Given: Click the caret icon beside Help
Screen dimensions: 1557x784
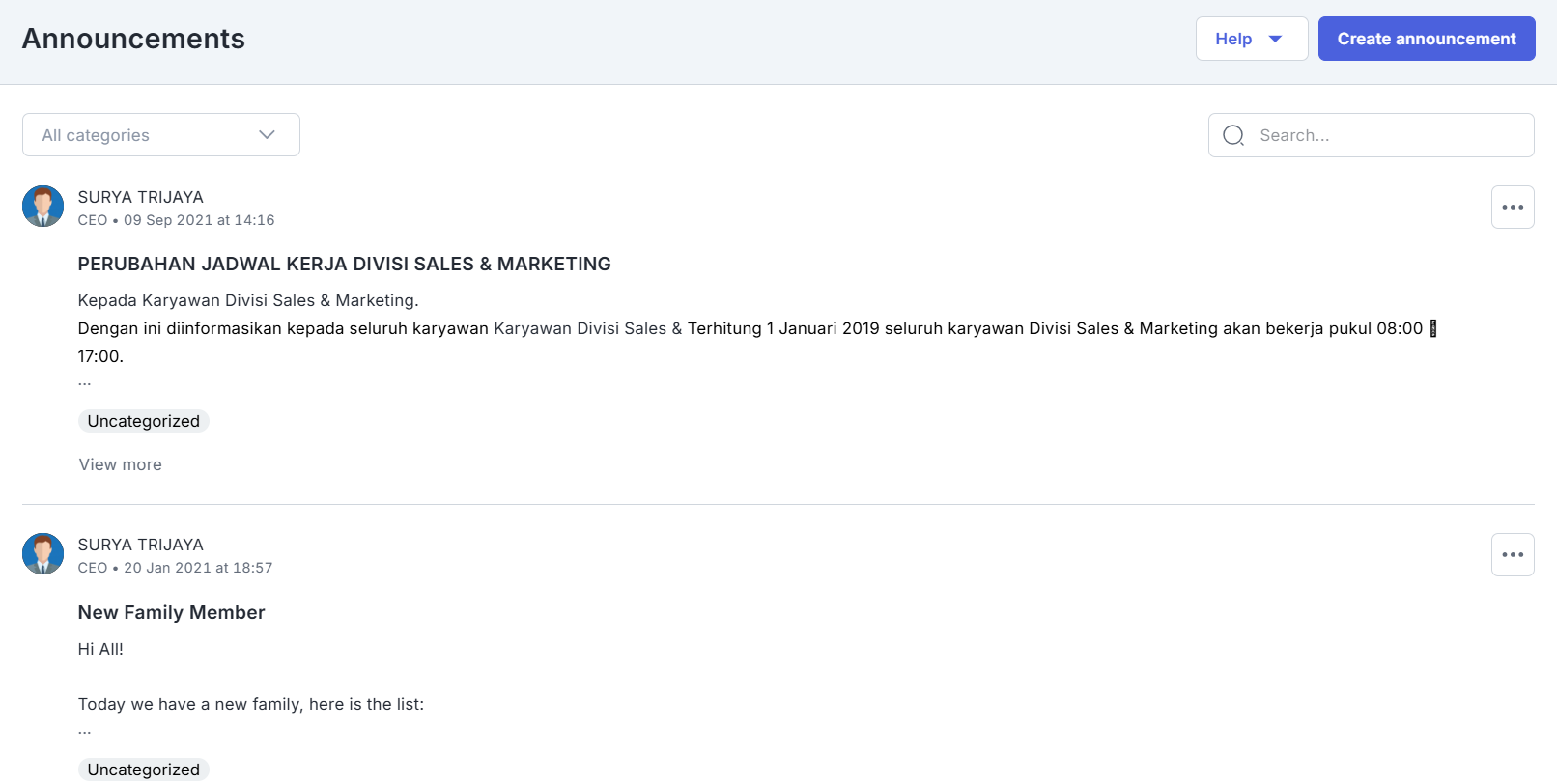Looking at the screenshot, I should (x=1275, y=40).
